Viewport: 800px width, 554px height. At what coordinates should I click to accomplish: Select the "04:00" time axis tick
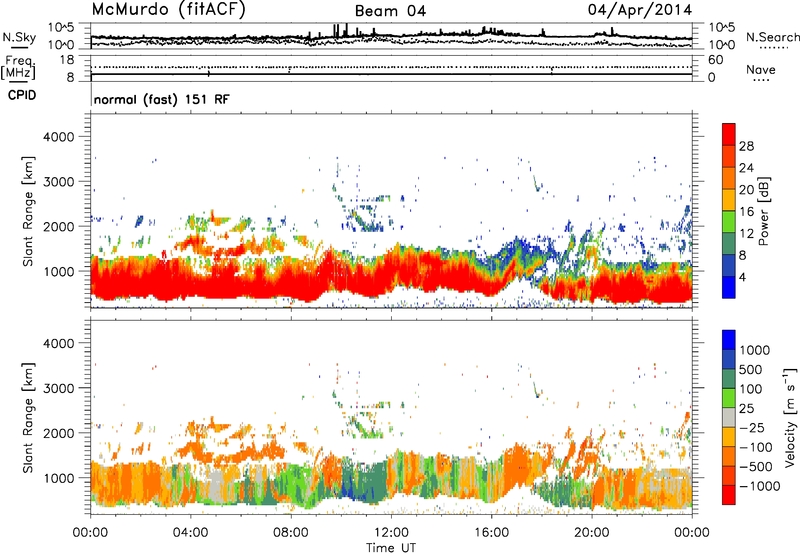pos(190,533)
